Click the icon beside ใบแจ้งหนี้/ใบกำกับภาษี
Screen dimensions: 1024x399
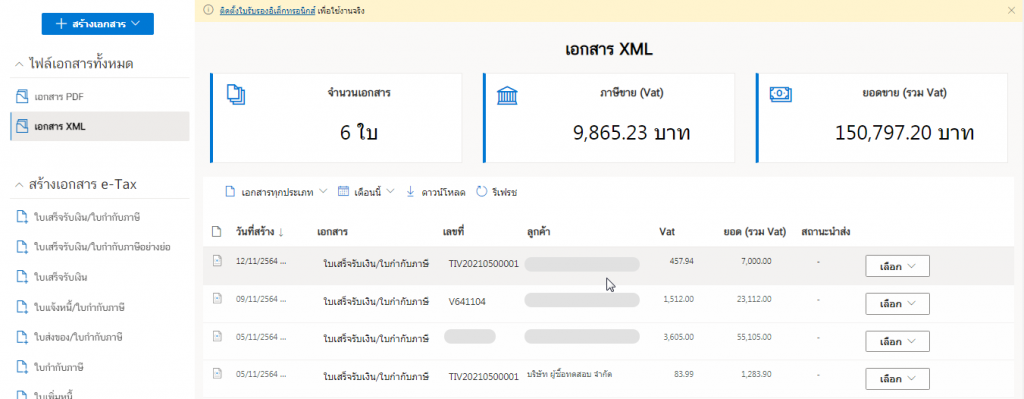(22, 308)
